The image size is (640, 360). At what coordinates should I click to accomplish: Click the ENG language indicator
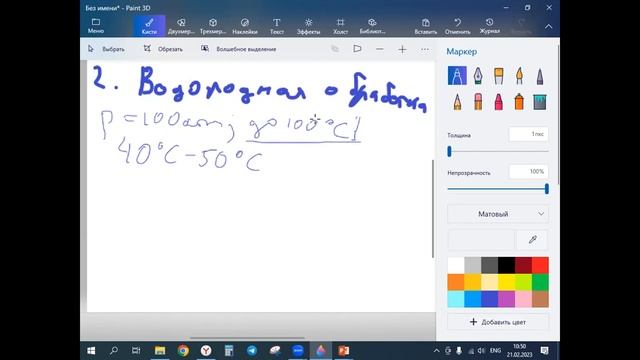pyautogui.click(x=495, y=351)
